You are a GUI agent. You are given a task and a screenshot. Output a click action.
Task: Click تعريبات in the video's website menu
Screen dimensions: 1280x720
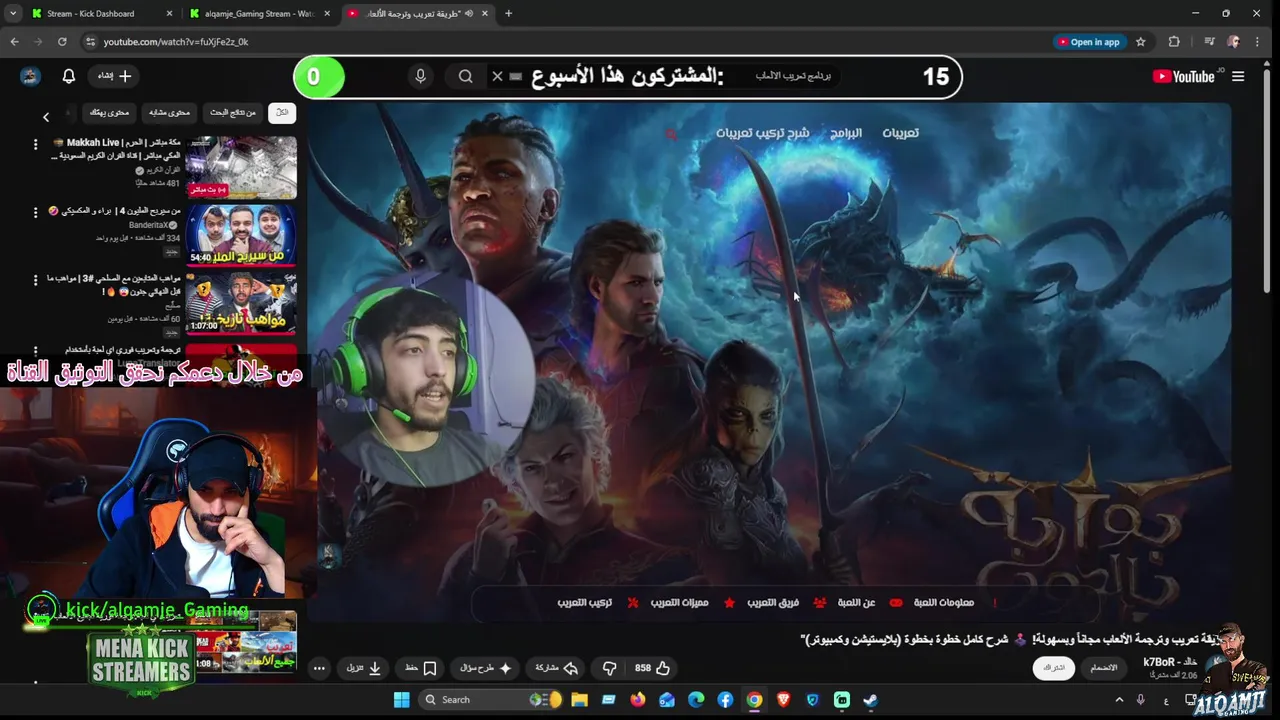(900, 133)
